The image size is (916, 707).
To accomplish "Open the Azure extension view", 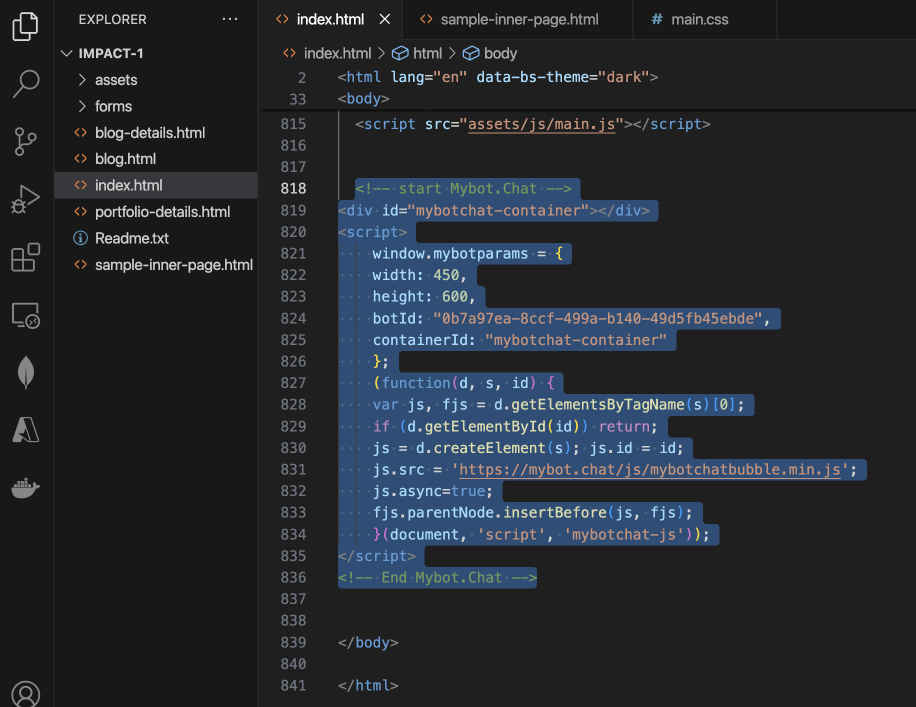I will pyautogui.click(x=25, y=430).
